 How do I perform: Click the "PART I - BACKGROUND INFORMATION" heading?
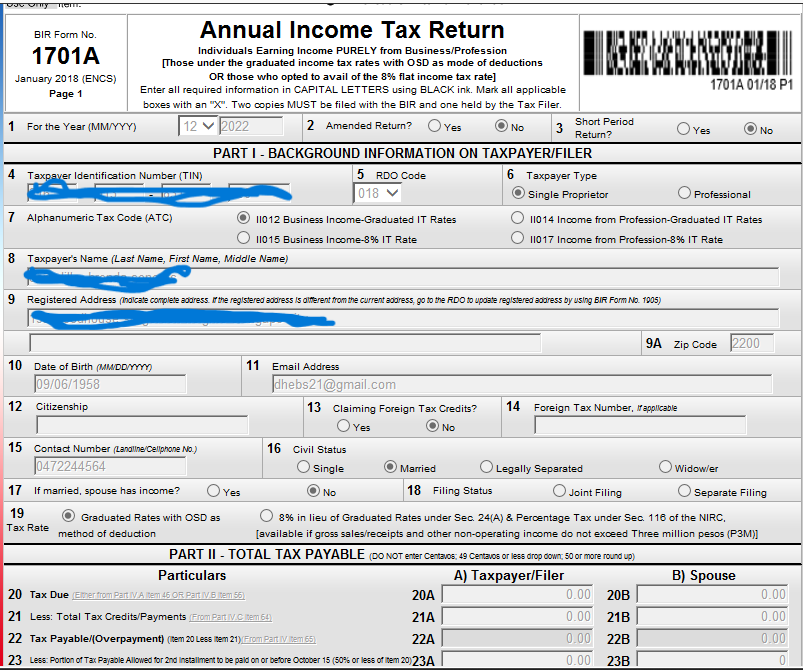pyautogui.click(x=403, y=153)
